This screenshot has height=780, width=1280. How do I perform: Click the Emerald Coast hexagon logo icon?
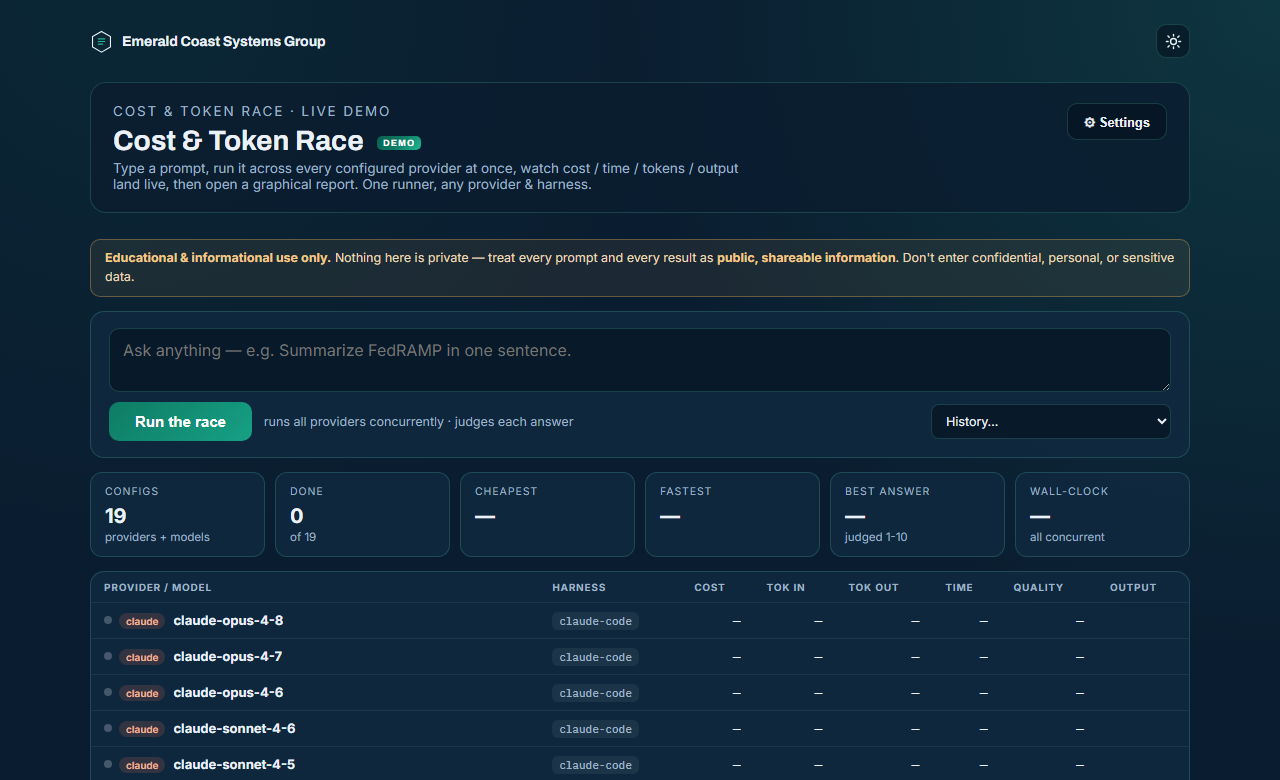tap(101, 41)
